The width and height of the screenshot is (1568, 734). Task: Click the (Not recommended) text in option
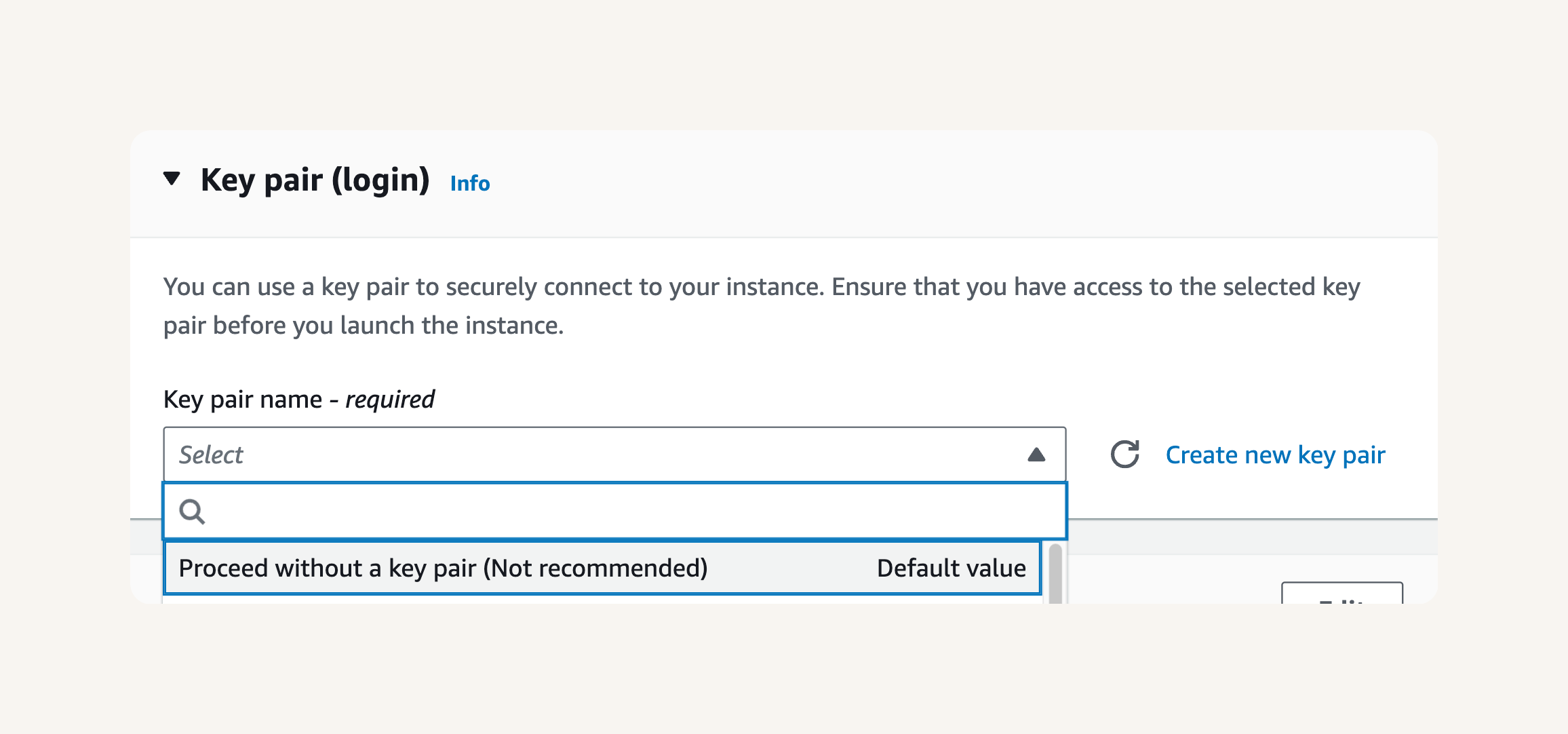(595, 568)
